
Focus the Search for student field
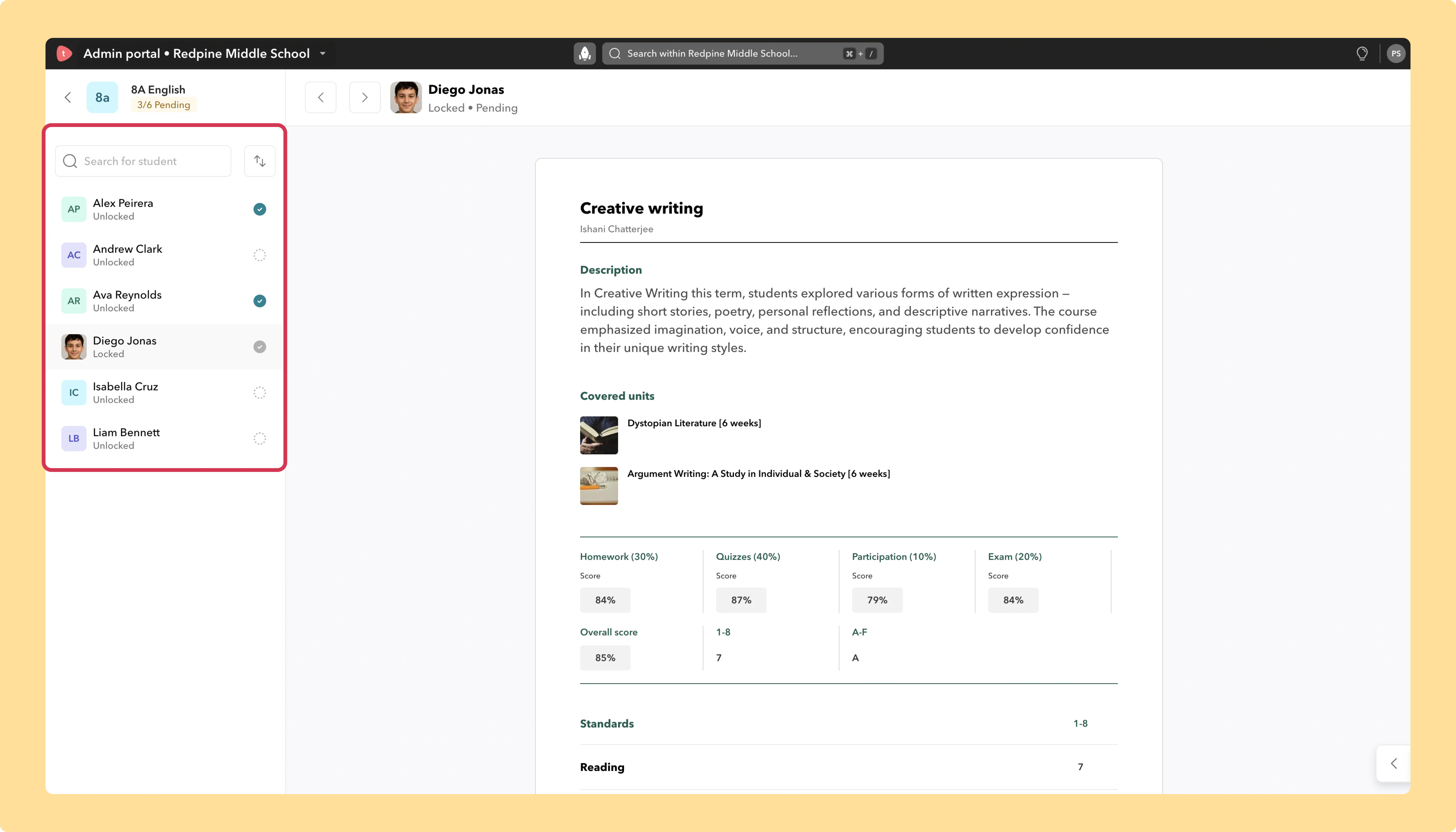143,161
